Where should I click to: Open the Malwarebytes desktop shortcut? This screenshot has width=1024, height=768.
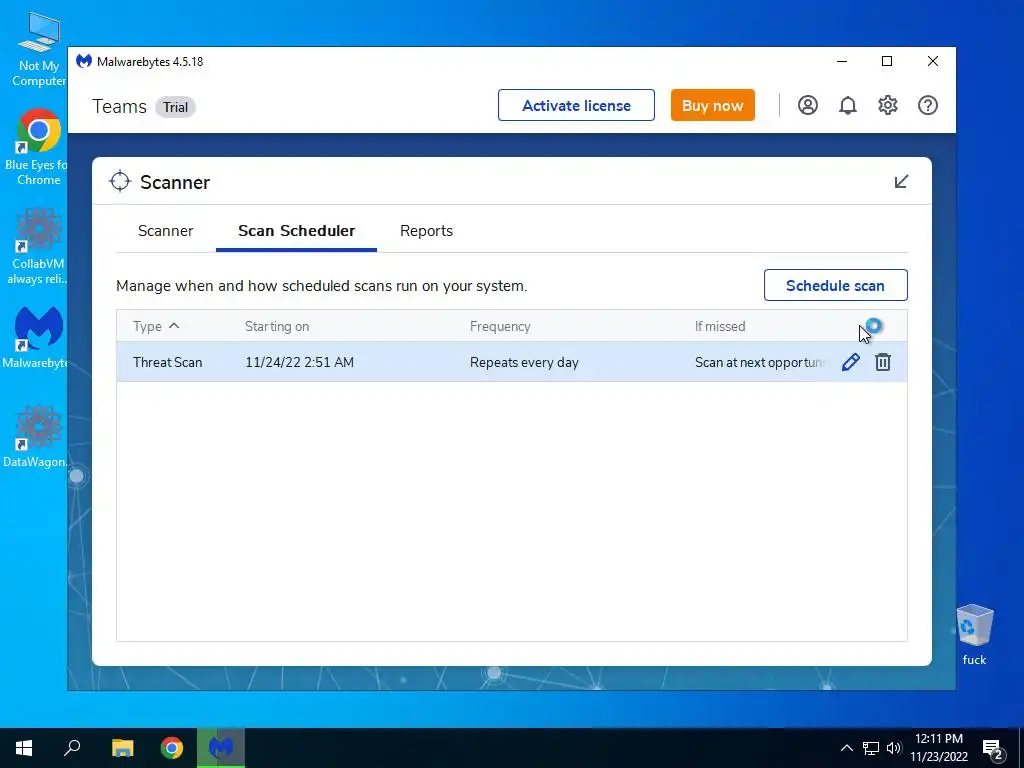(36, 338)
